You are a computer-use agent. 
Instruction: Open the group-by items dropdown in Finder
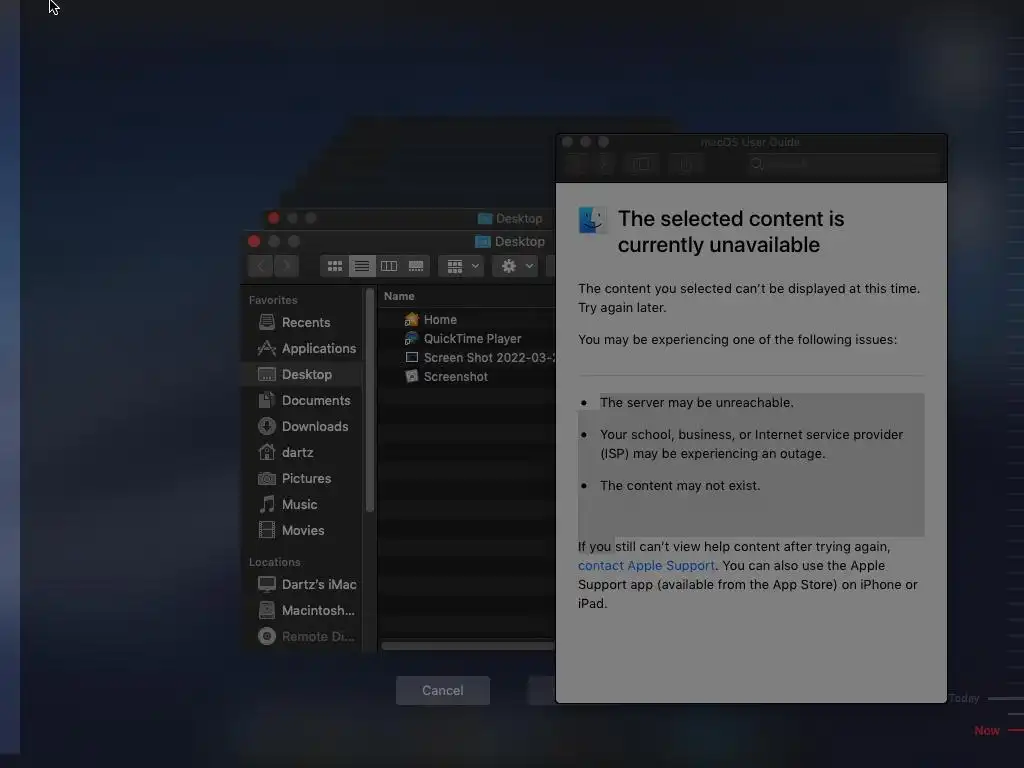tap(461, 266)
